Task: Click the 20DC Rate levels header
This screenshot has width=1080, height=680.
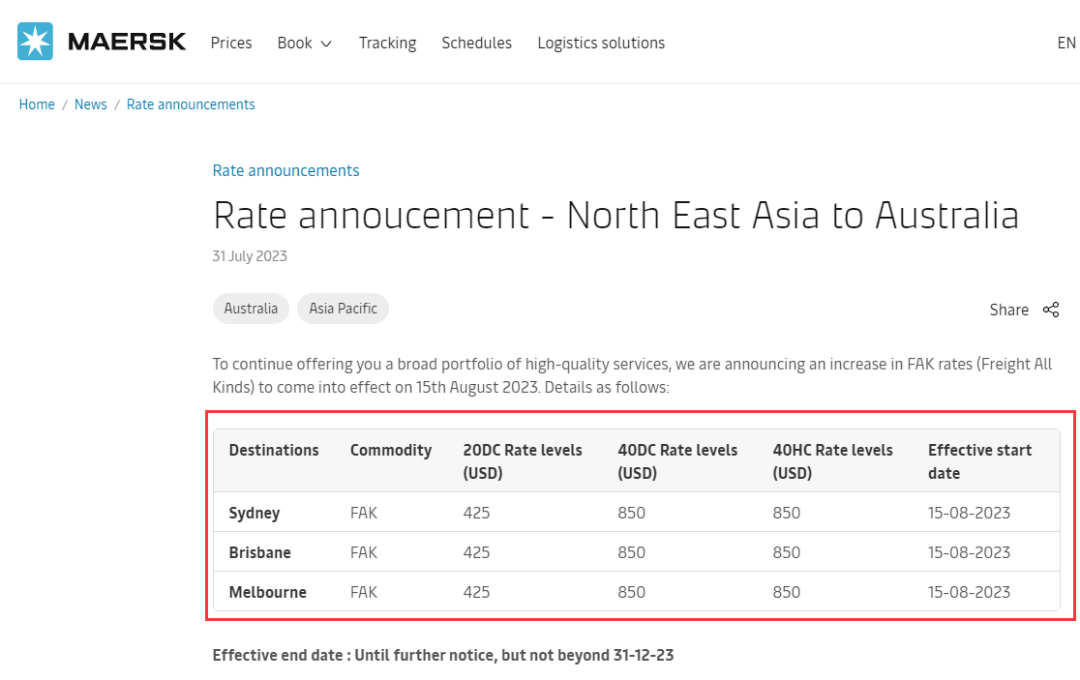Action: (x=523, y=462)
